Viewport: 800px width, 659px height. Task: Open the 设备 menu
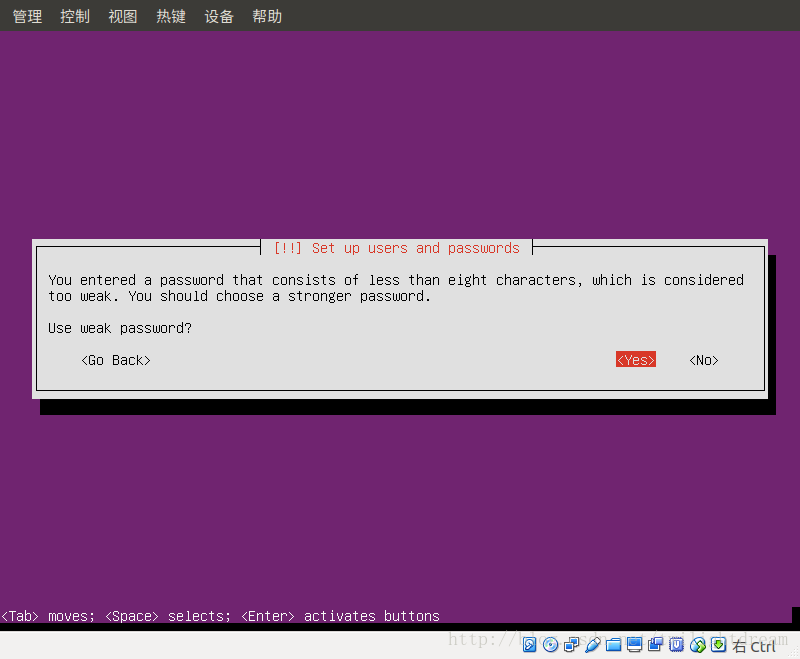coord(218,15)
